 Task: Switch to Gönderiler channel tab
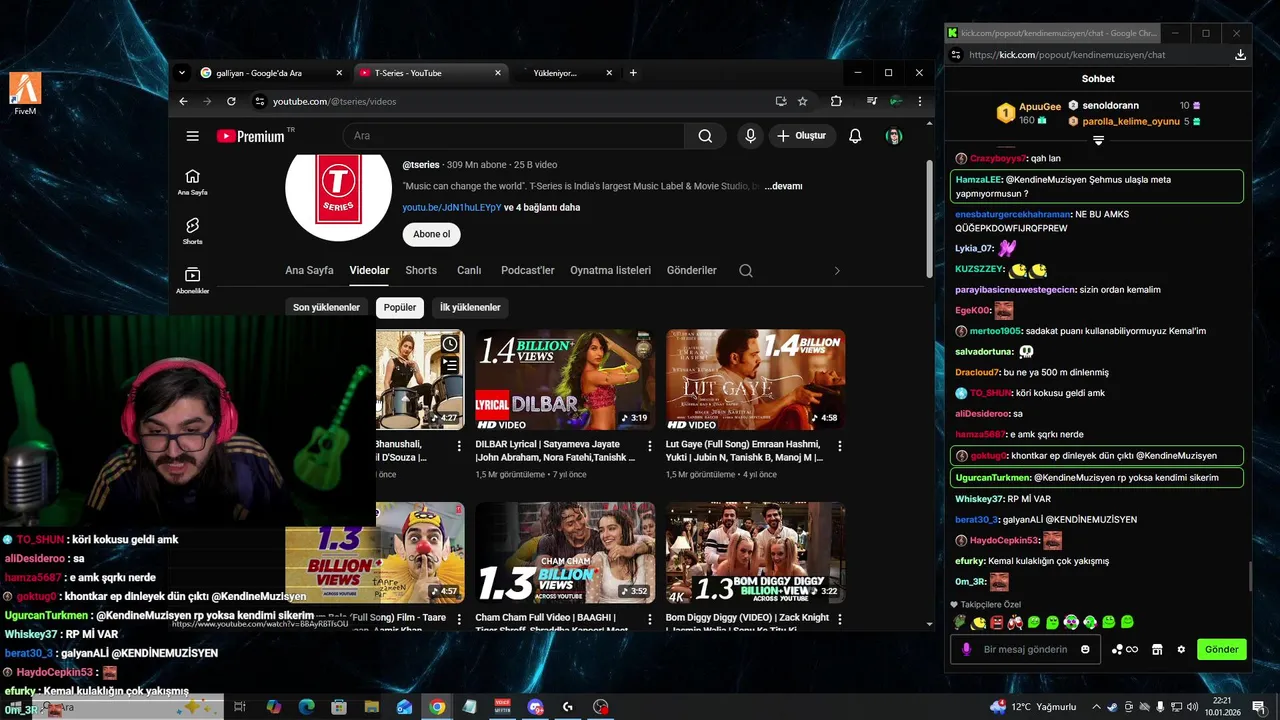tap(691, 270)
